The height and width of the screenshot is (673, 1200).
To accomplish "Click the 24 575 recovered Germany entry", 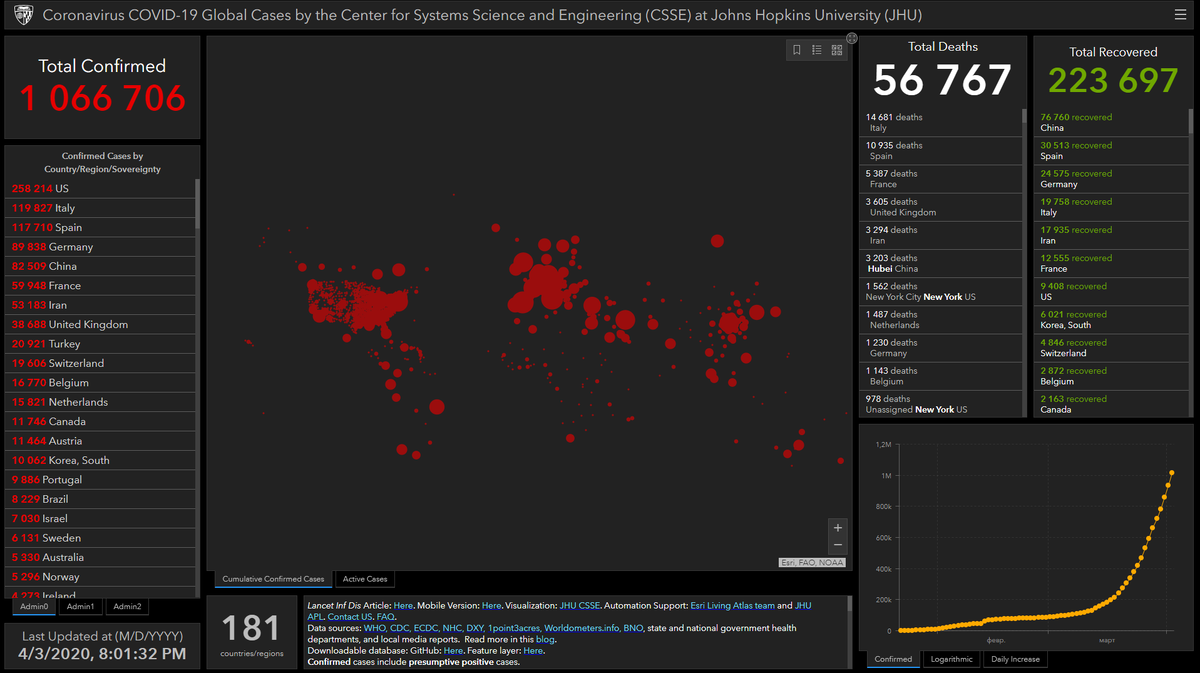I will [1113, 179].
